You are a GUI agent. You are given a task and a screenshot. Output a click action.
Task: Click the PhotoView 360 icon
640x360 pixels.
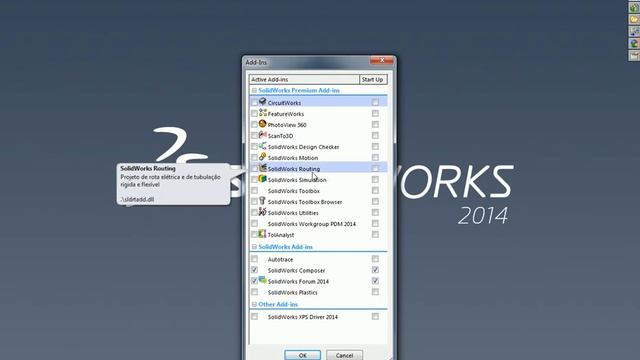click(x=262, y=124)
